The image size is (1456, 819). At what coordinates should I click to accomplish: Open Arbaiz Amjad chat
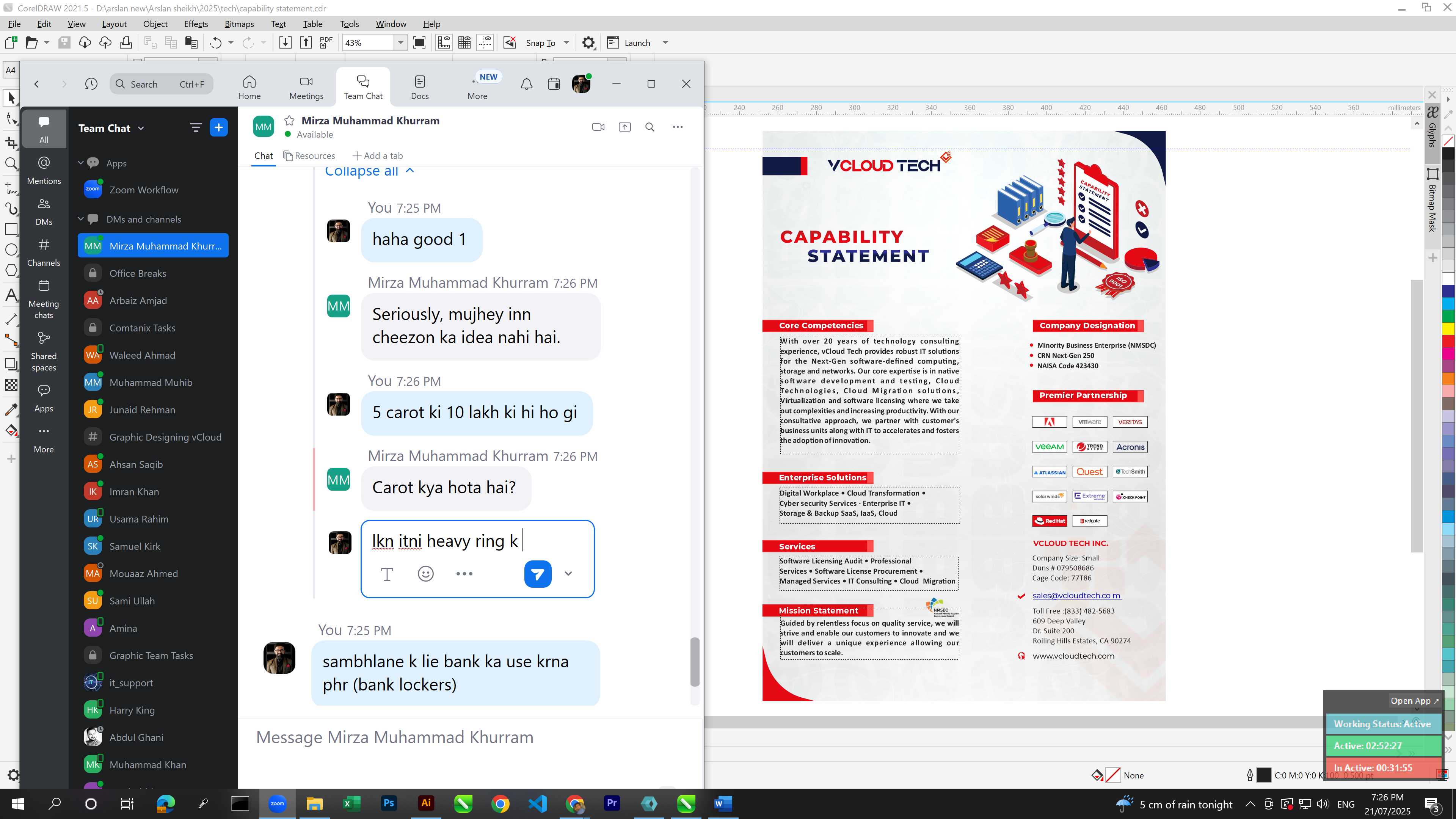click(x=153, y=301)
